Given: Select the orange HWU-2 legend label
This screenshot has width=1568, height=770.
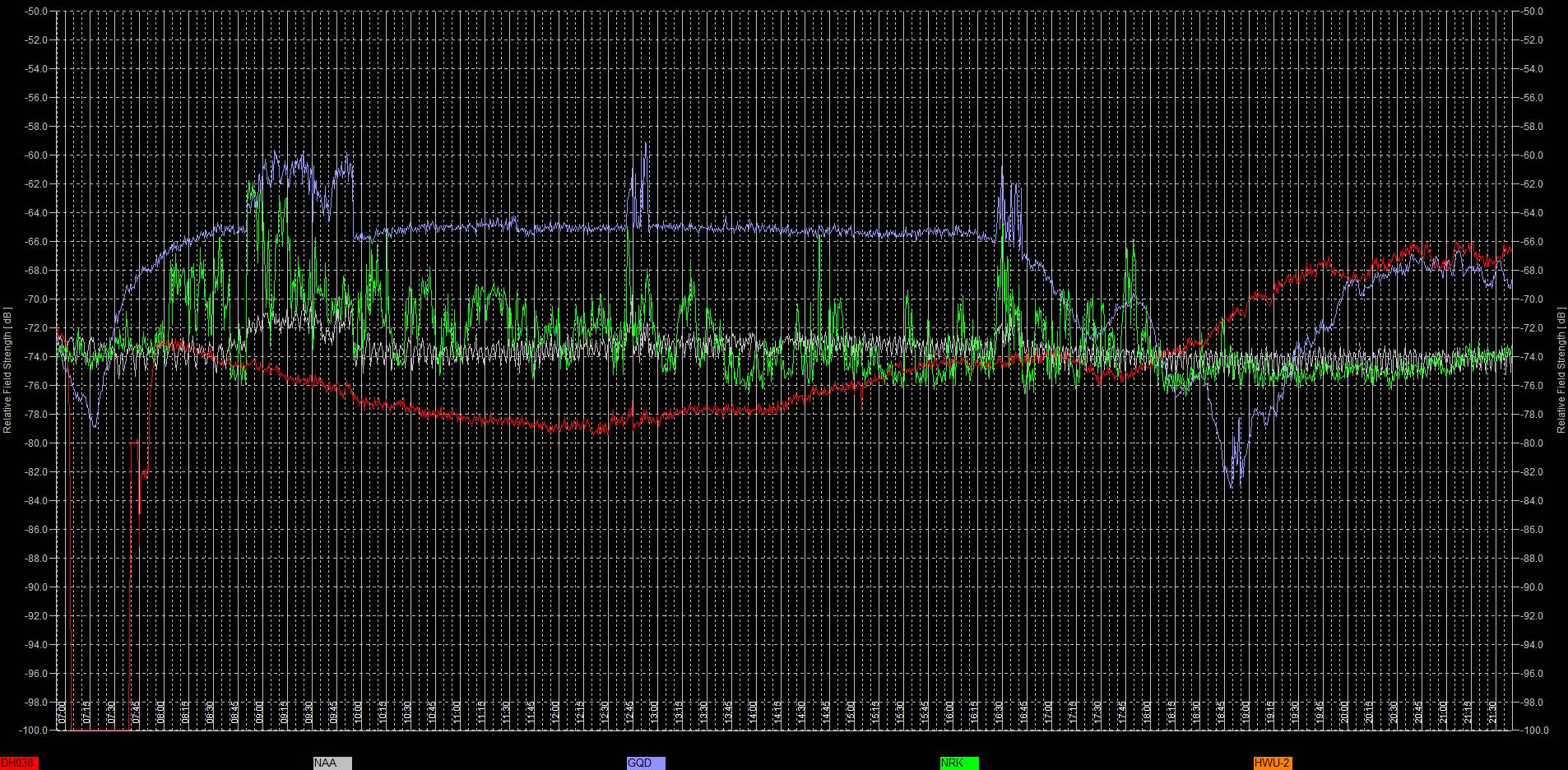Looking at the screenshot, I should (x=1272, y=763).
